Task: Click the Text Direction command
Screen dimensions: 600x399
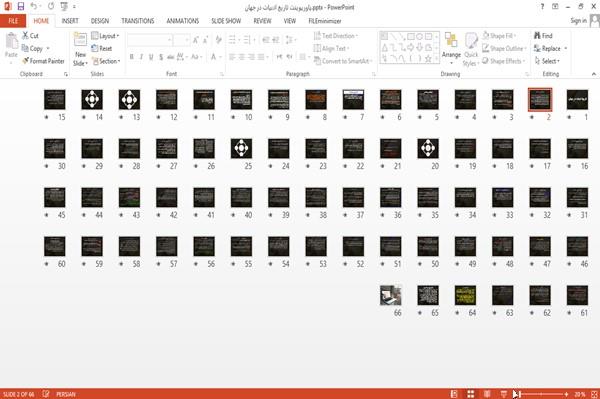Action: click(336, 36)
